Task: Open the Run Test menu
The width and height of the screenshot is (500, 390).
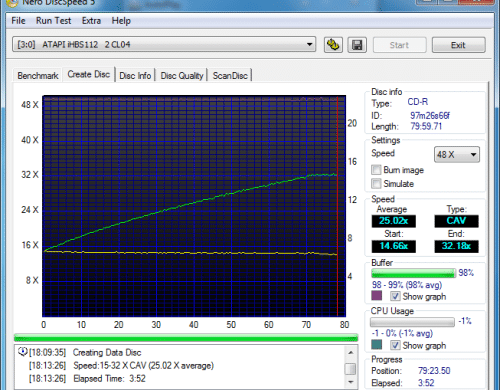Action: 53,21
